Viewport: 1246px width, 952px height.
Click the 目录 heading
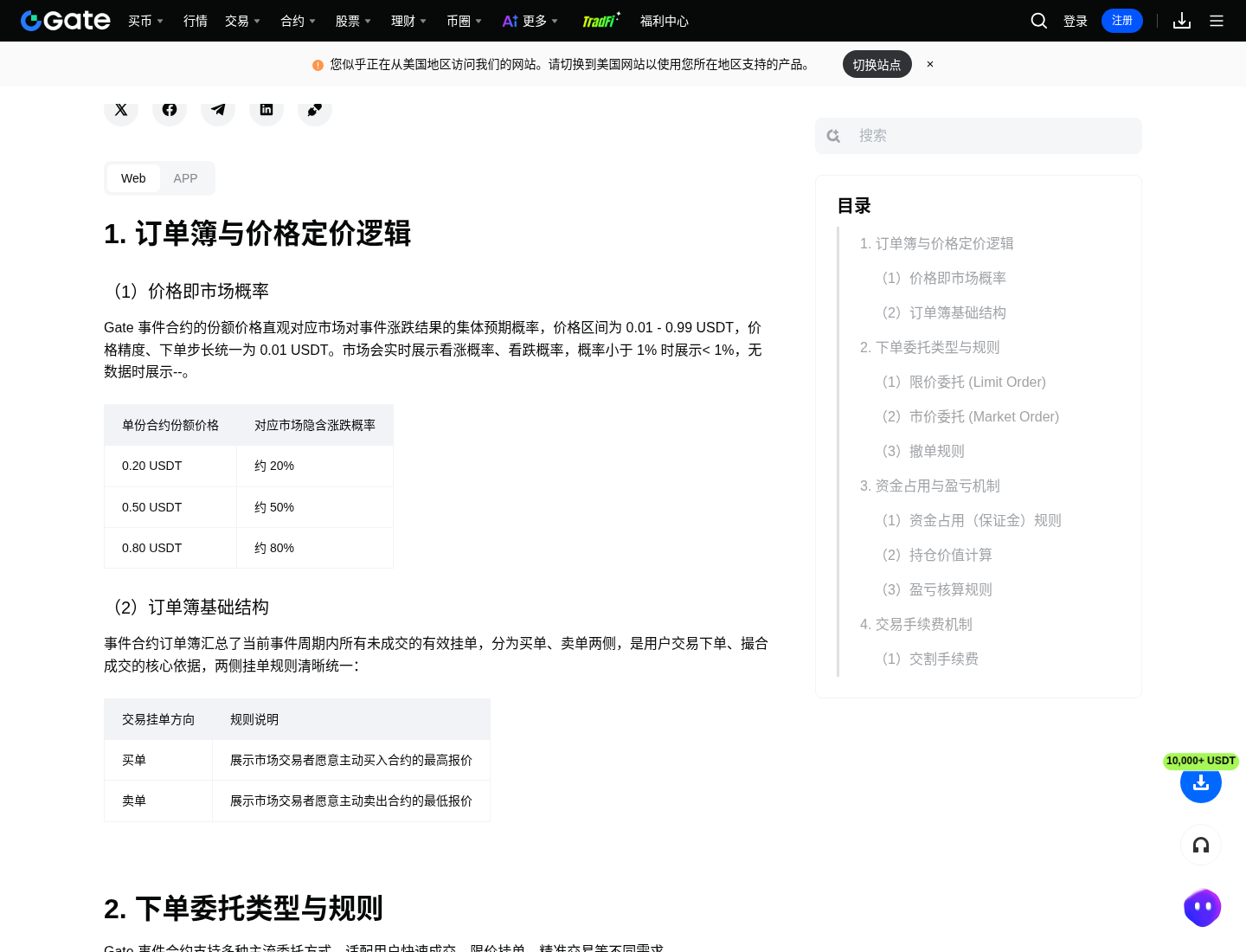(854, 206)
